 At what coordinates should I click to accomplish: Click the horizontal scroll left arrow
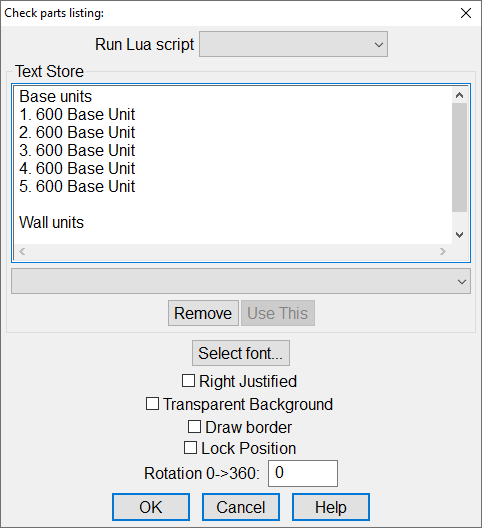[x=22, y=252]
